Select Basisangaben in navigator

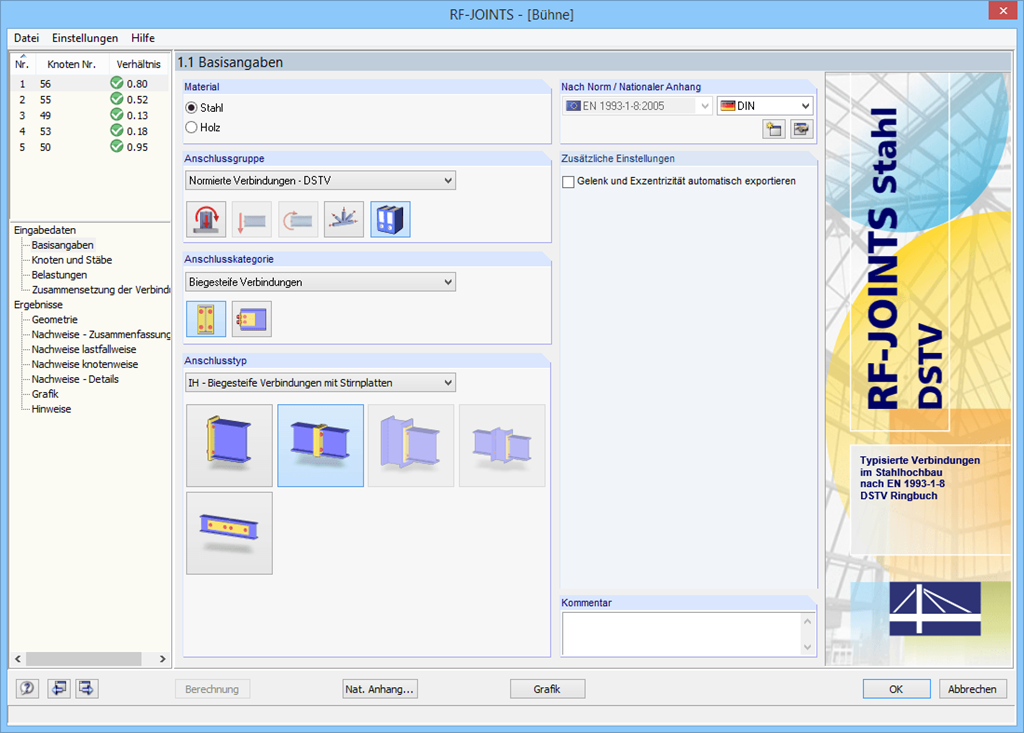[63, 245]
